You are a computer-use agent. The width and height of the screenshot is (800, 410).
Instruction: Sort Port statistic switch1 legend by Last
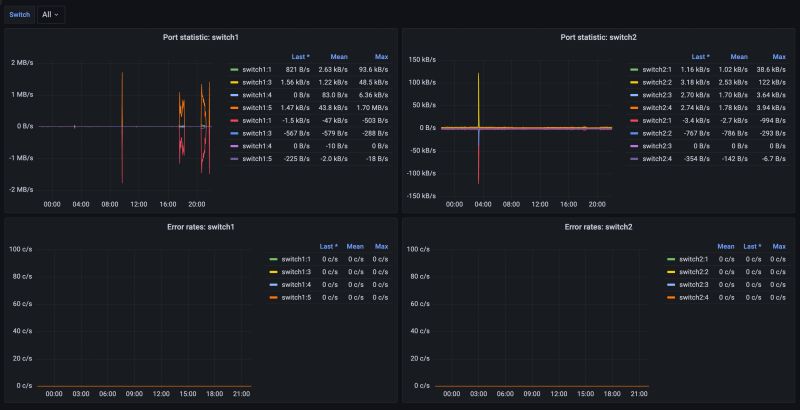[301, 57]
